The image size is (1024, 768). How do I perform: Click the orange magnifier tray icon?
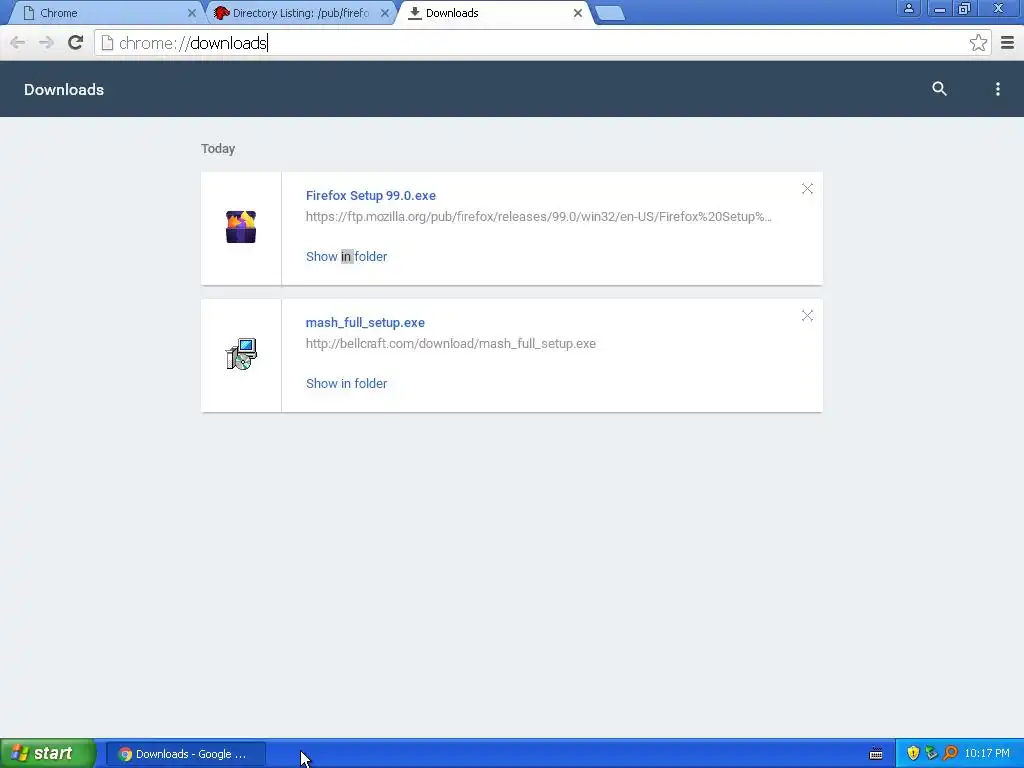pyautogui.click(x=950, y=754)
